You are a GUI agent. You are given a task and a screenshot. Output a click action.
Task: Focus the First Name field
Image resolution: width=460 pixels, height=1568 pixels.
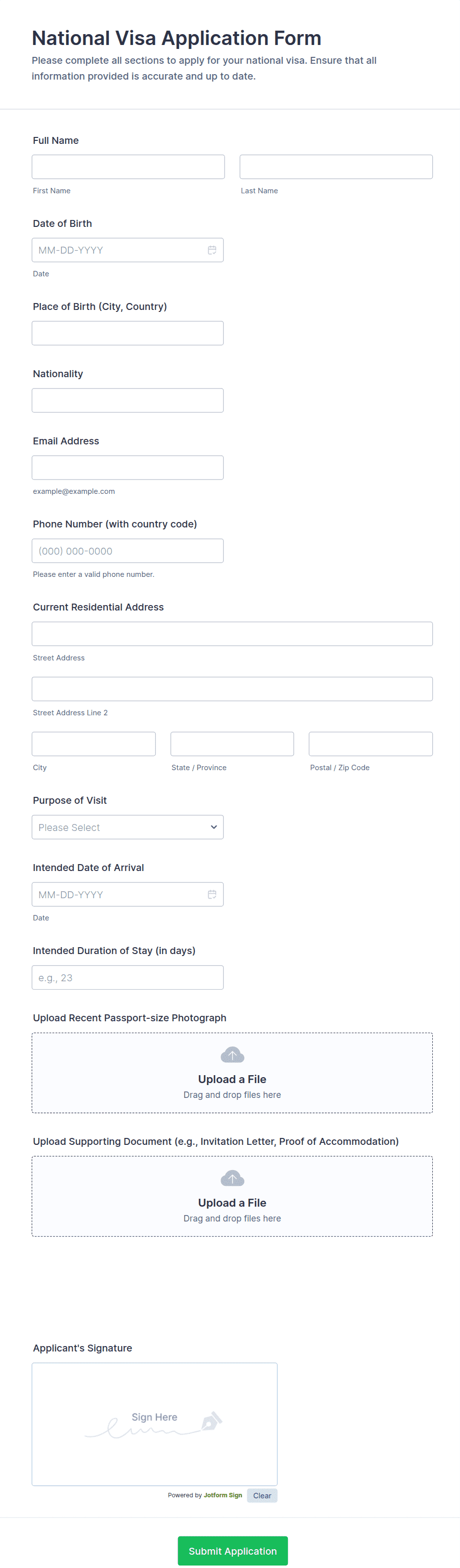tap(128, 167)
